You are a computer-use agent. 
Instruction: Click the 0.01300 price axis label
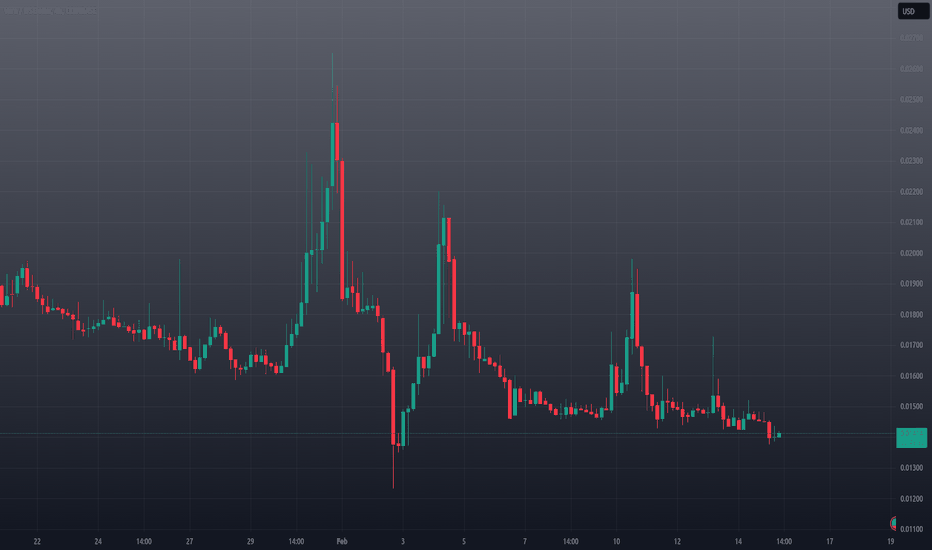tap(911, 468)
